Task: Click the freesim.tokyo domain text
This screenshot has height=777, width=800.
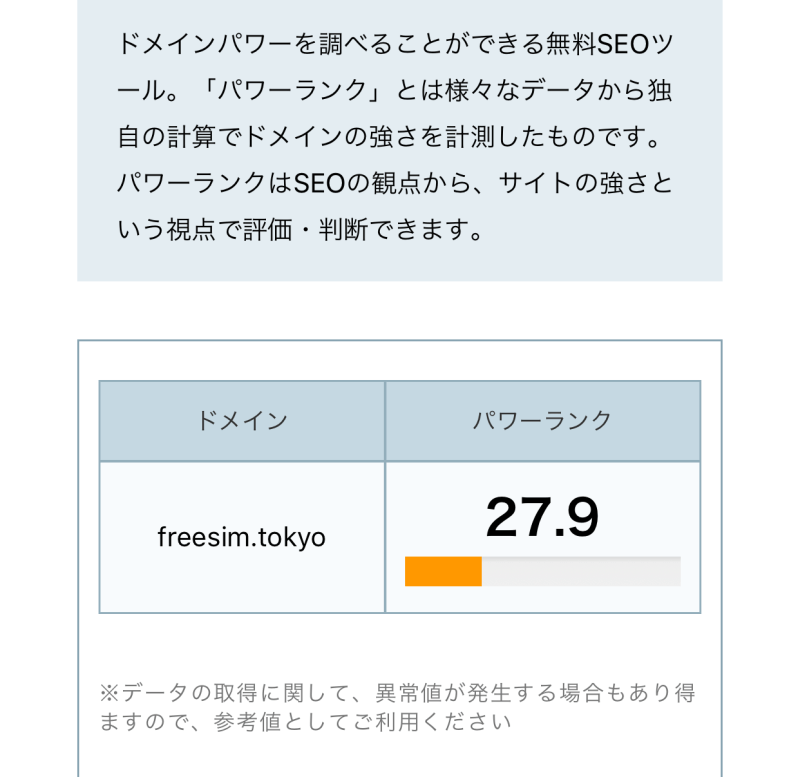Action: coord(242,537)
